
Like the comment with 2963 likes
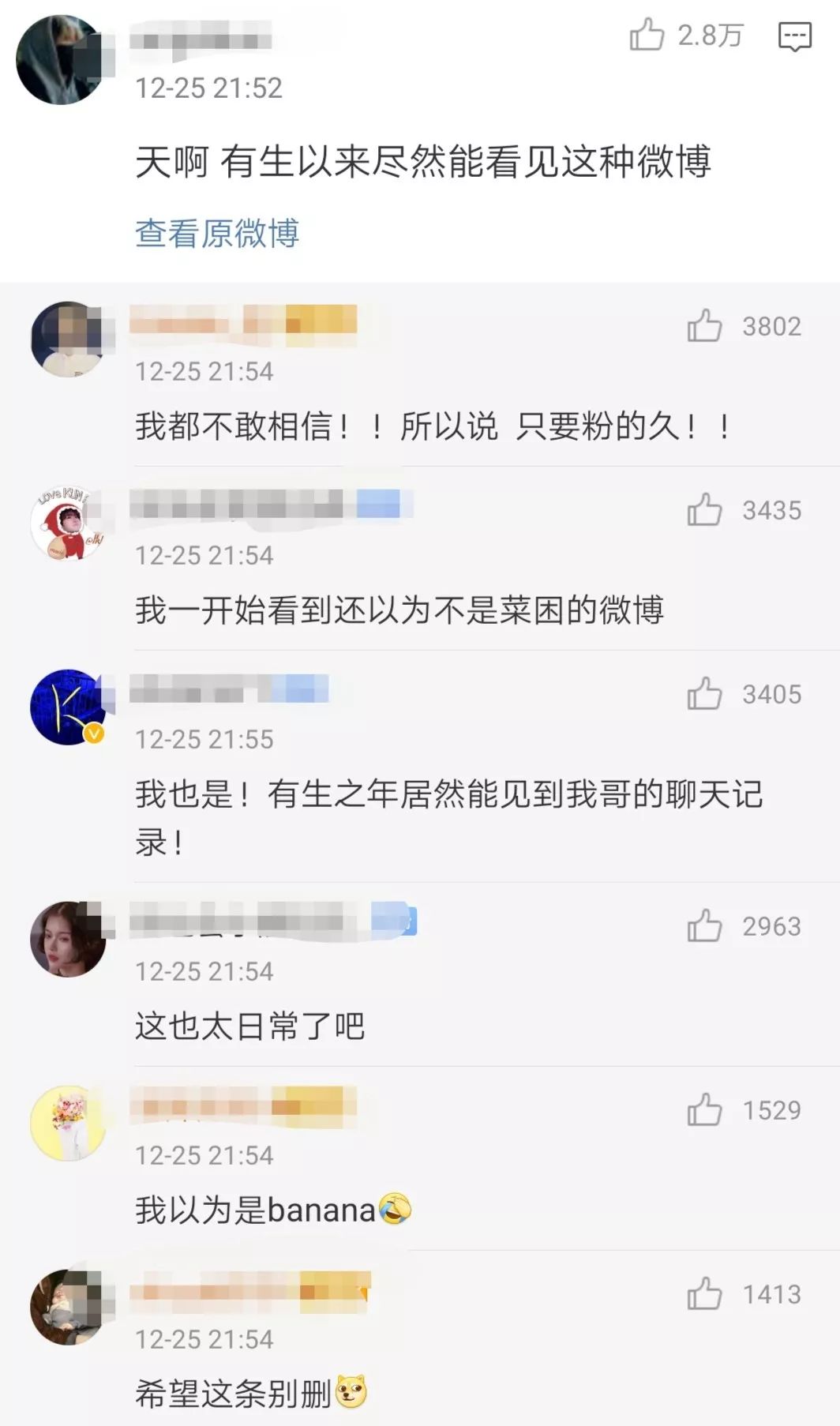[704, 925]
